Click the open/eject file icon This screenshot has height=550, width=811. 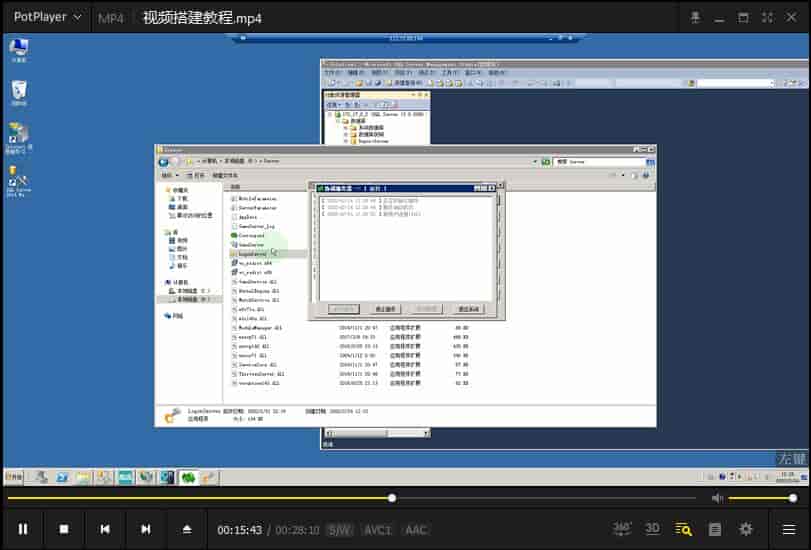coord(186,529)
